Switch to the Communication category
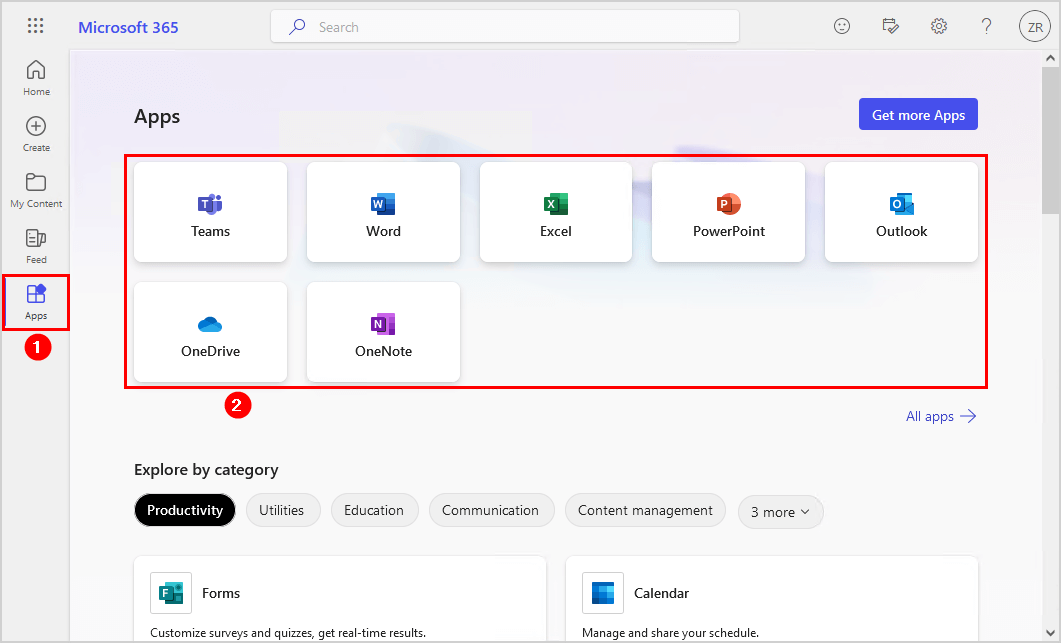1061x643 pixels. click(490, 510)
